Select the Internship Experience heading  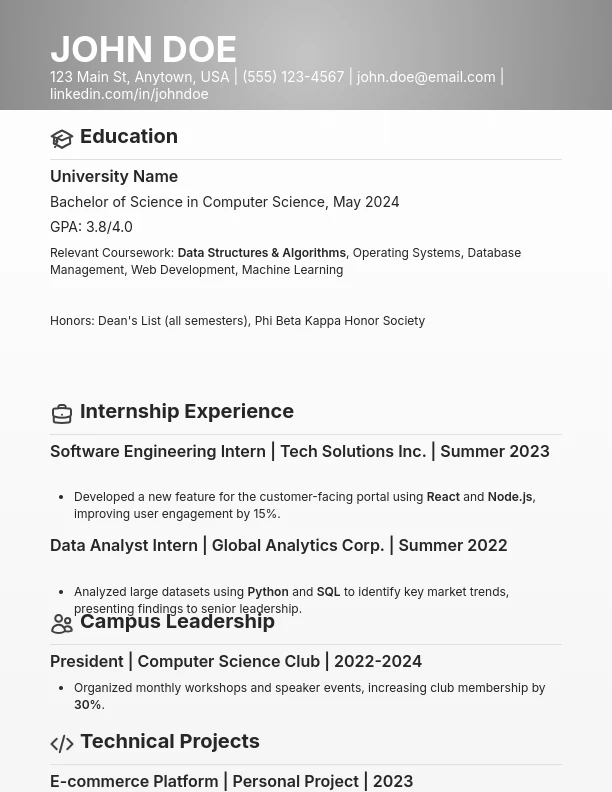[187, 411]
